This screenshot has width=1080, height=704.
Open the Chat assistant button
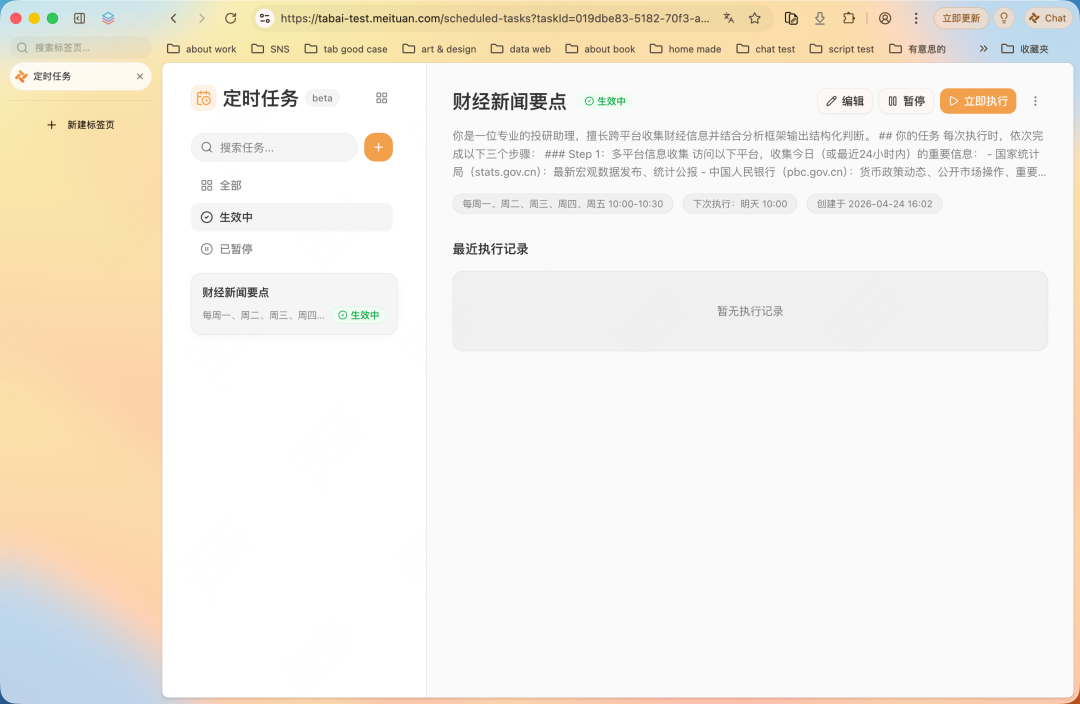(x=1048, y=19)
